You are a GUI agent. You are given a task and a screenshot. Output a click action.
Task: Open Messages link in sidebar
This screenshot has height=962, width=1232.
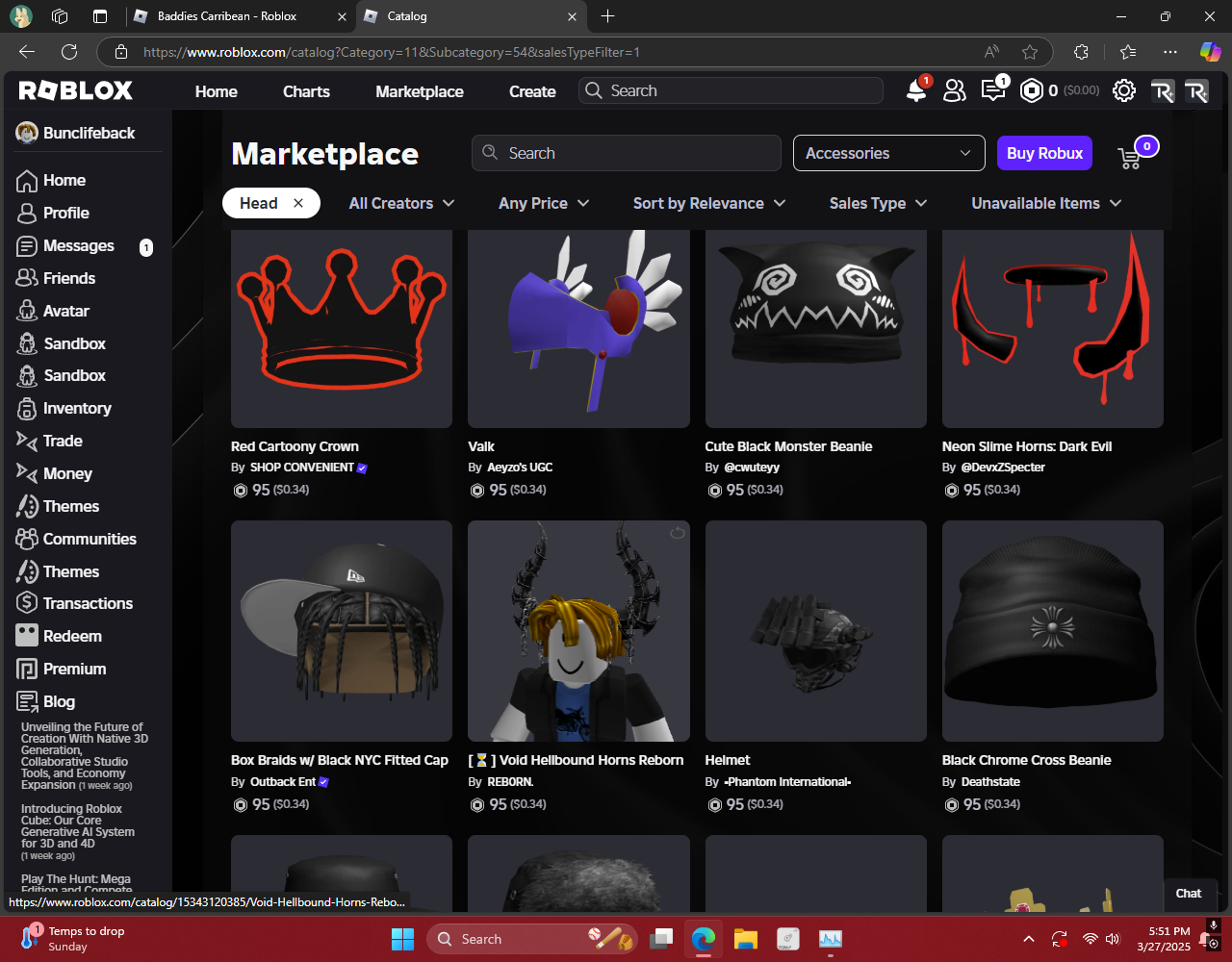coord(79,245)
